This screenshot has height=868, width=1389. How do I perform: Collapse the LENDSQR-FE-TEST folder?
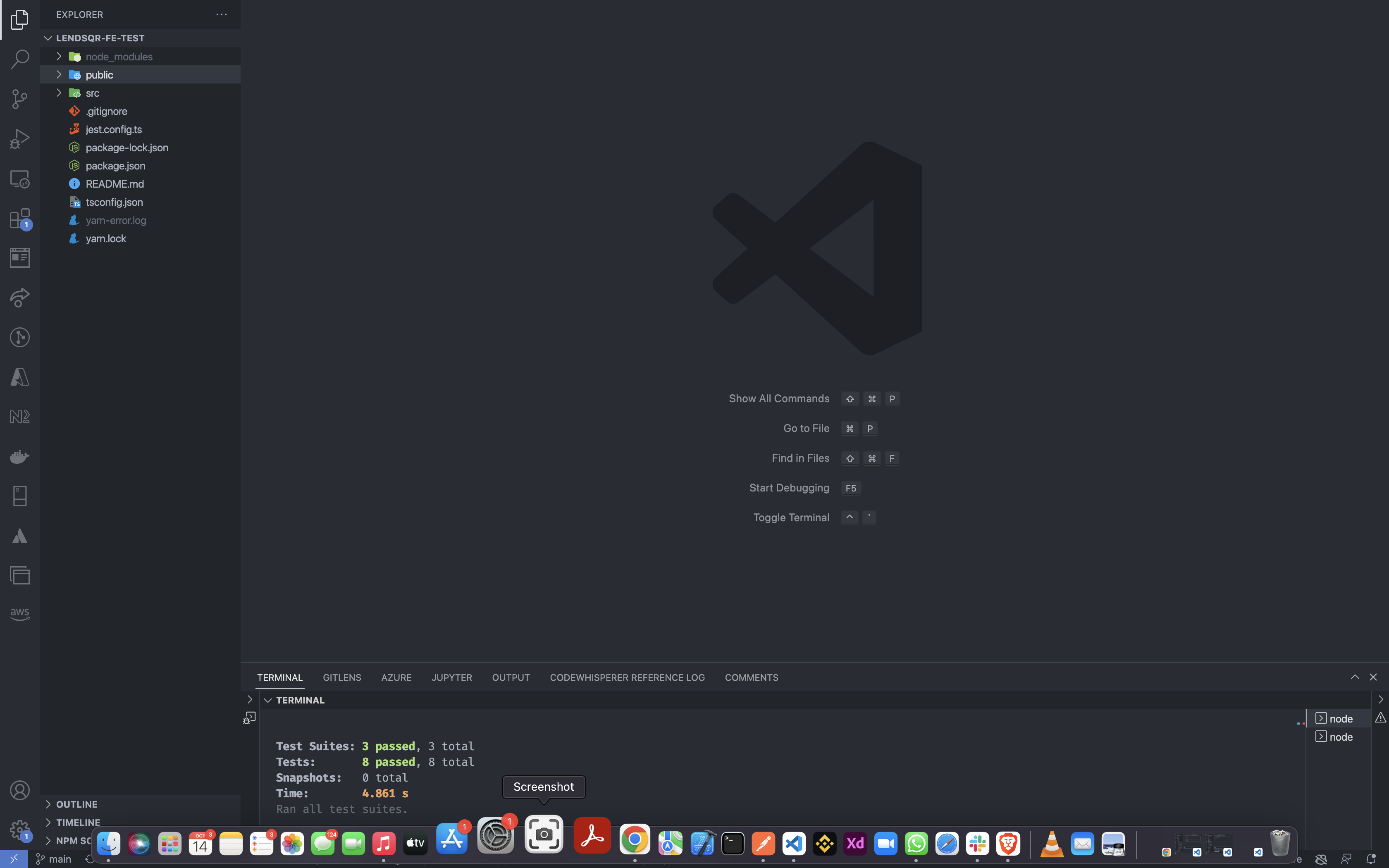tap(48, 38)
